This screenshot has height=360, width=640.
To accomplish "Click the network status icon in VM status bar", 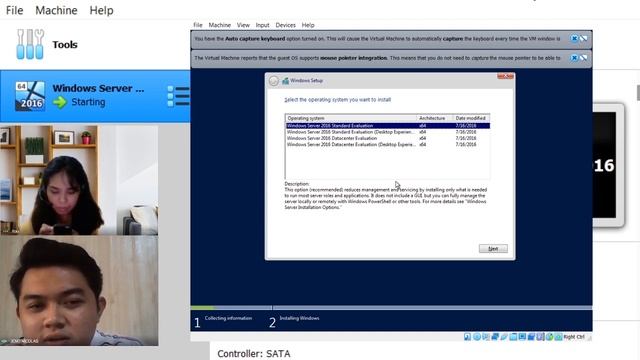I will [x=495, y=337].
